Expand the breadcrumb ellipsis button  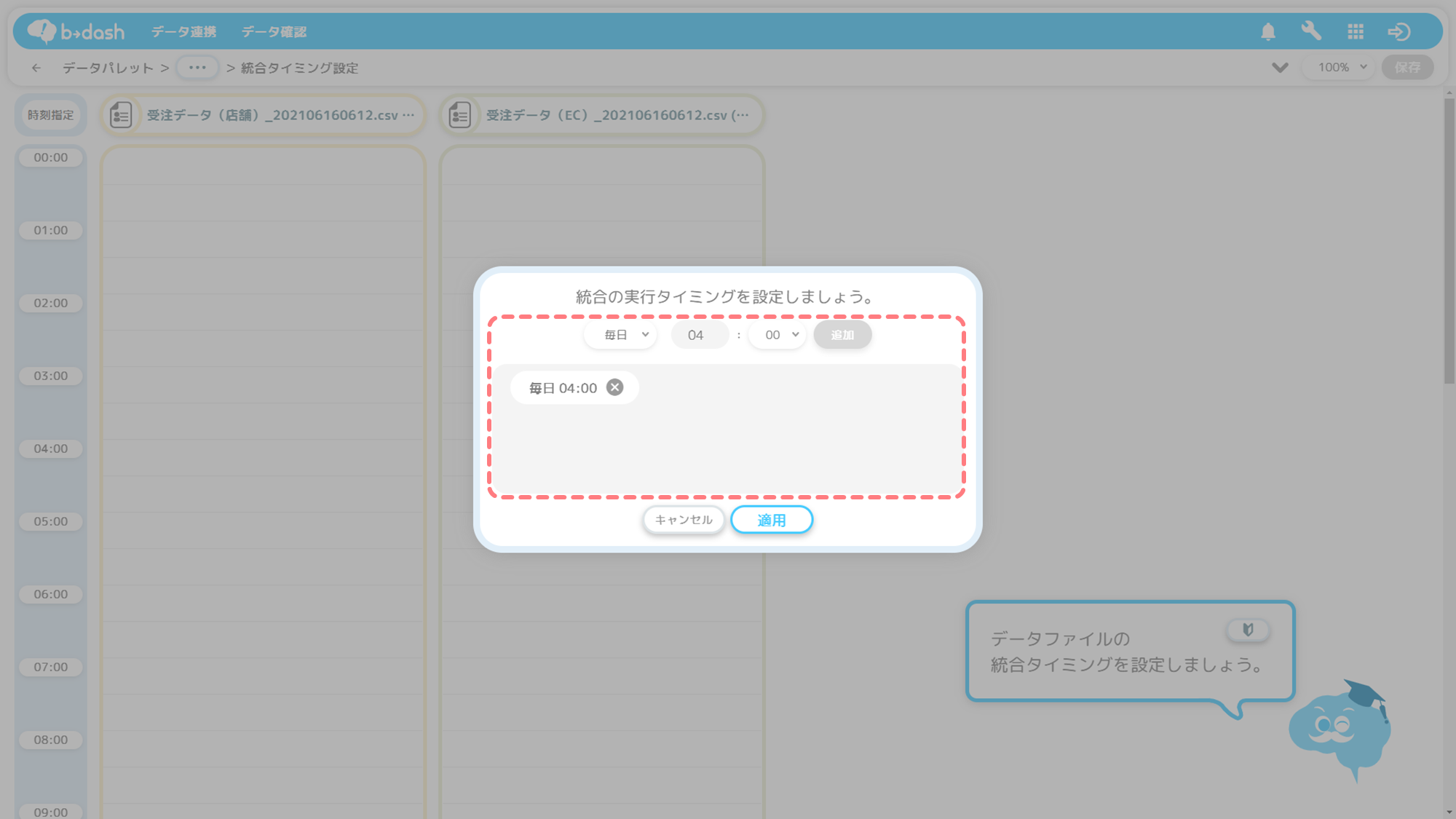pos(197,68)
